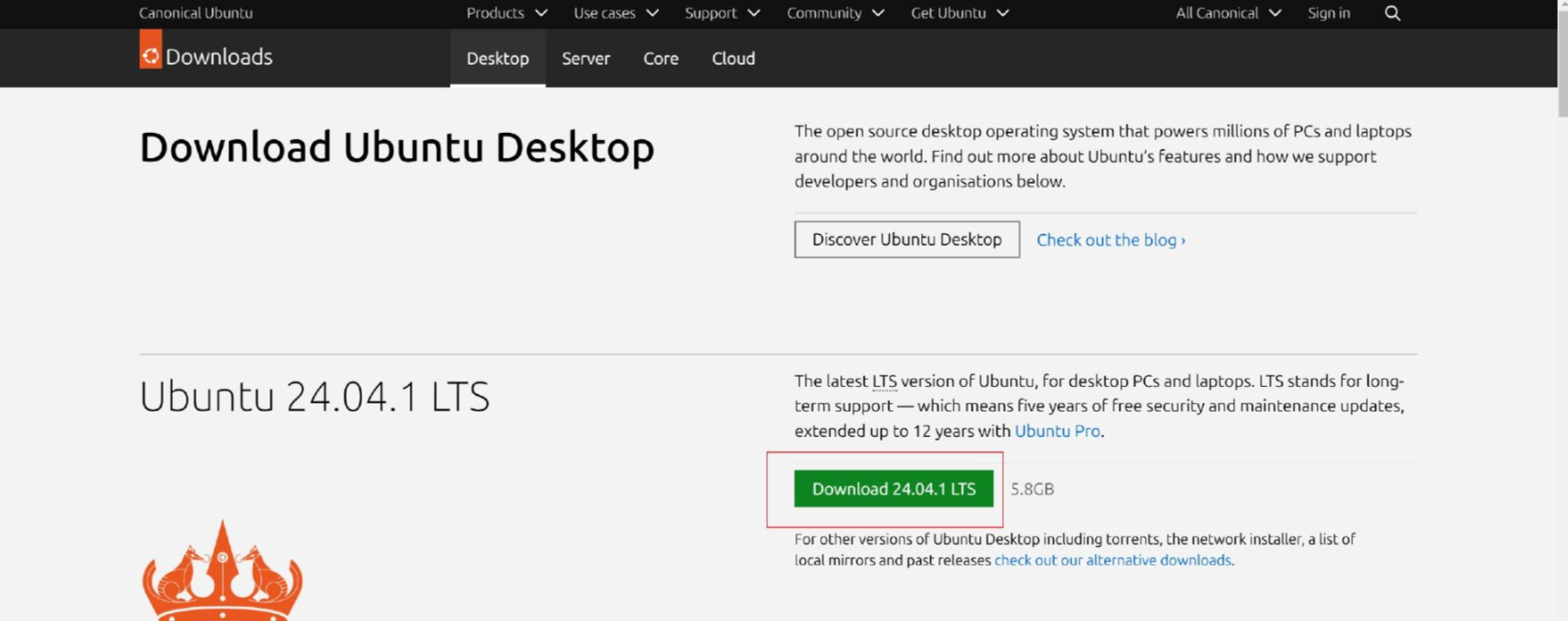
Task: Switch to the Core tab
Action: pyautogui.click(x=661, y=58)
